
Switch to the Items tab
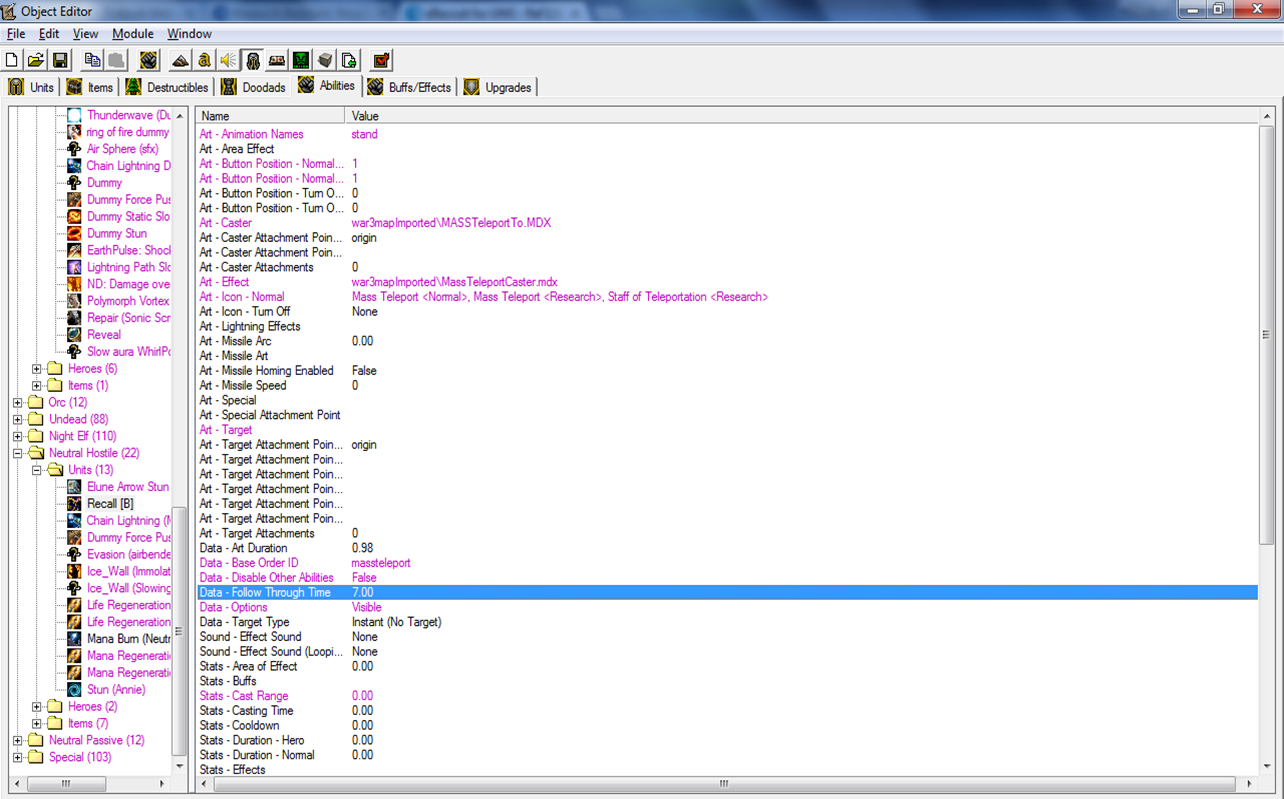(x=90, y=87)
